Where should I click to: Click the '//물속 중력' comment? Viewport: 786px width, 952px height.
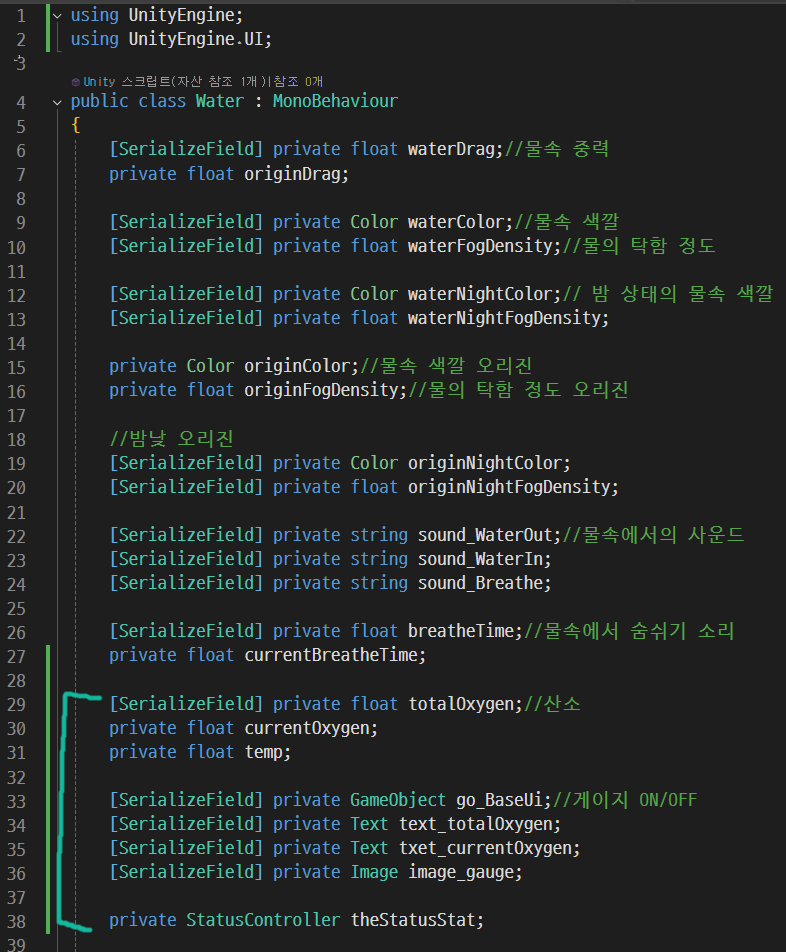pos(557,149)
